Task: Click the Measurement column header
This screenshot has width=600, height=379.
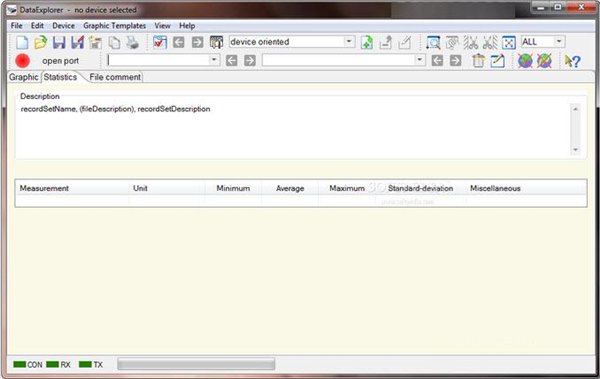Action: click(x=72, y=188)
